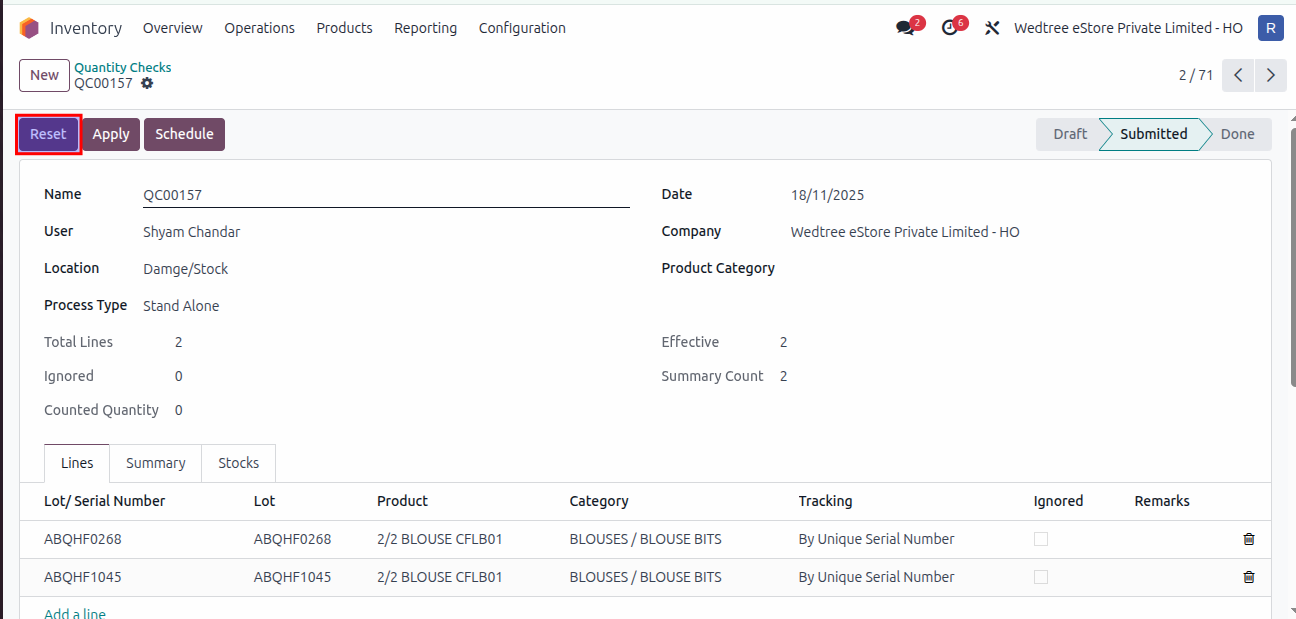The height and width of the screenshot is (619, 1296).
Task: Open the activities clock icon
Action: [x=950, y=28]
